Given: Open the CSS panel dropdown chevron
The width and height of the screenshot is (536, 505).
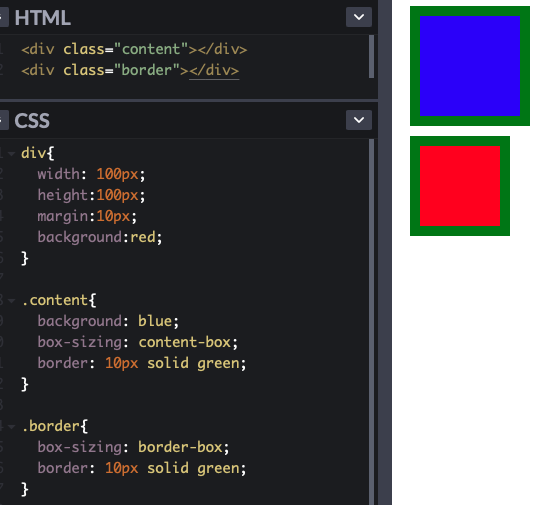Looking at the screenshot, I should tap(359, 120).
